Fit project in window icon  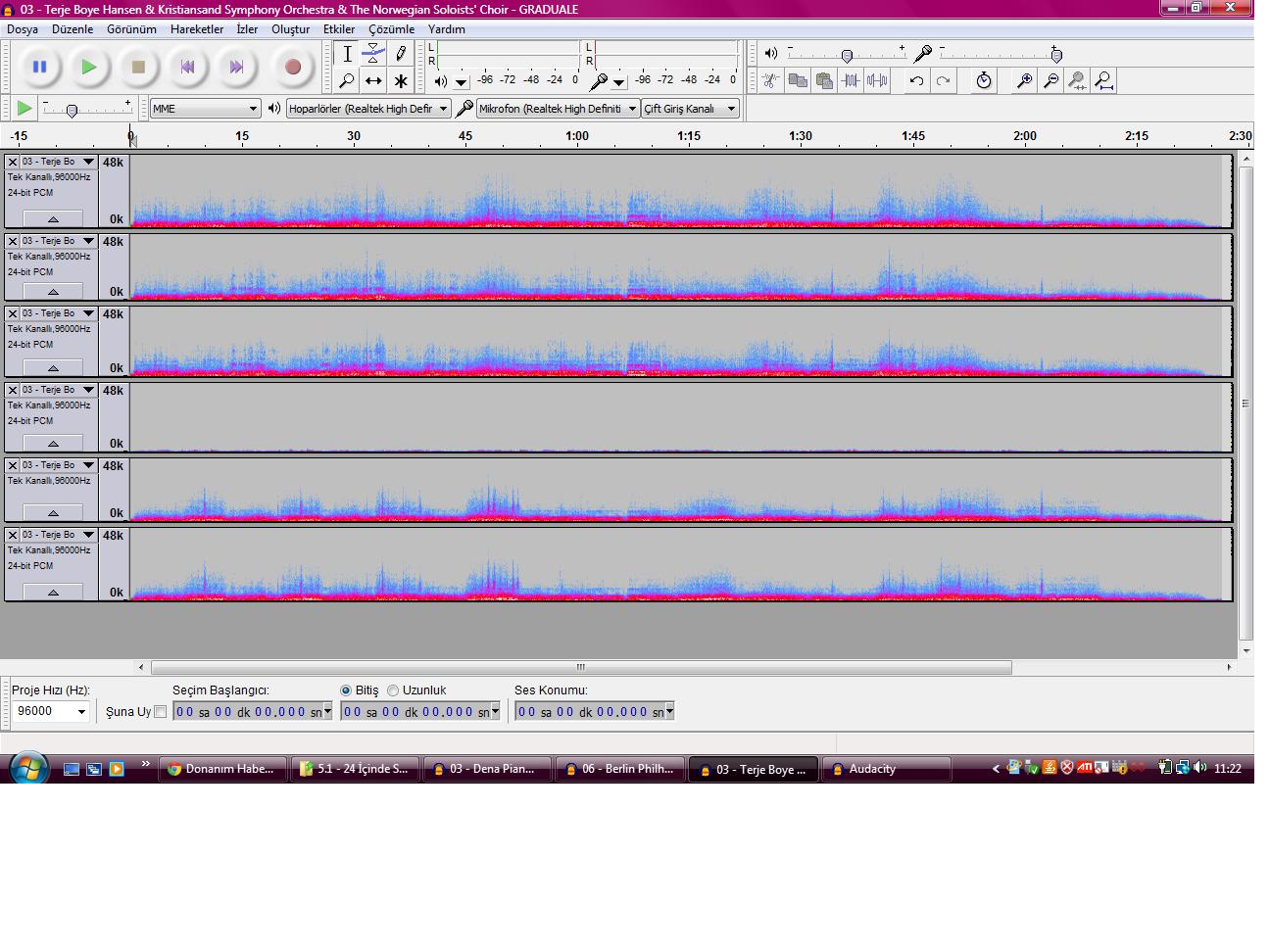(1103, 80)
